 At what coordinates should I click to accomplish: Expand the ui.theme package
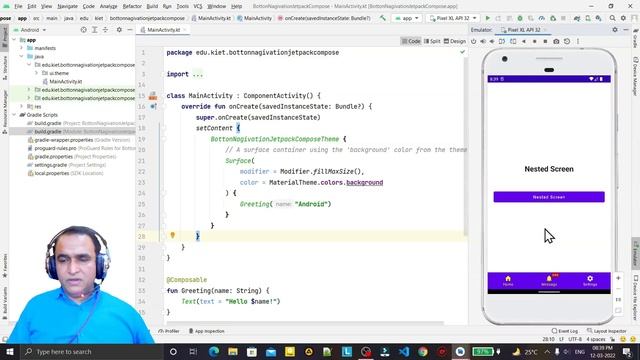(36, 73)
